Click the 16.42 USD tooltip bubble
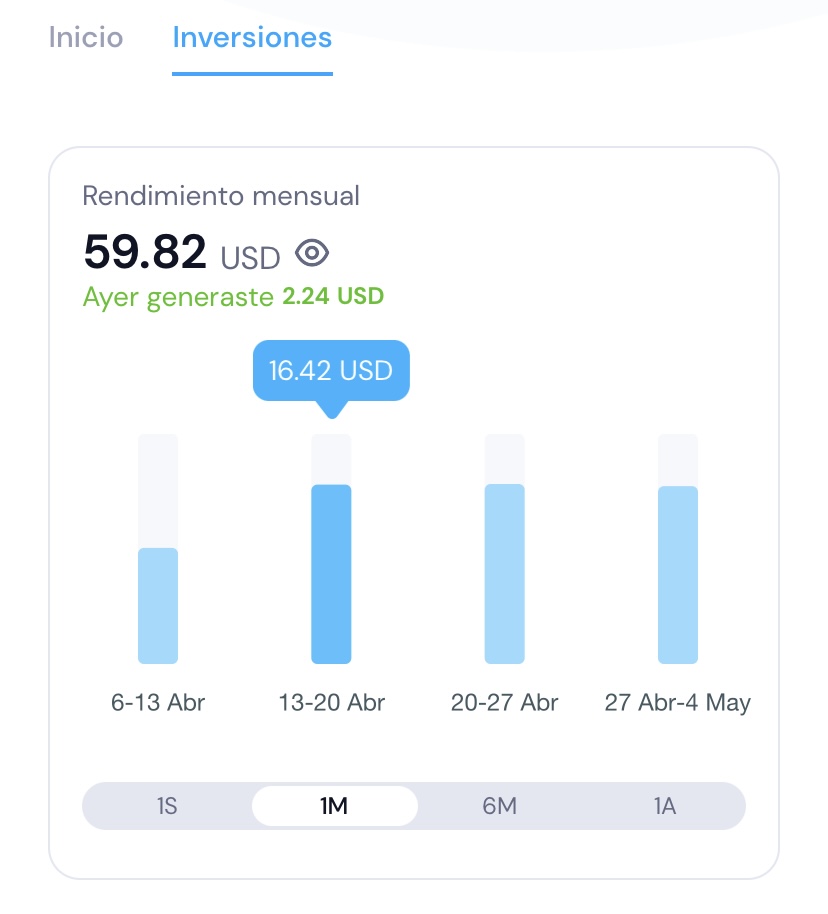 pyautogui.click(x=331, y=371)
